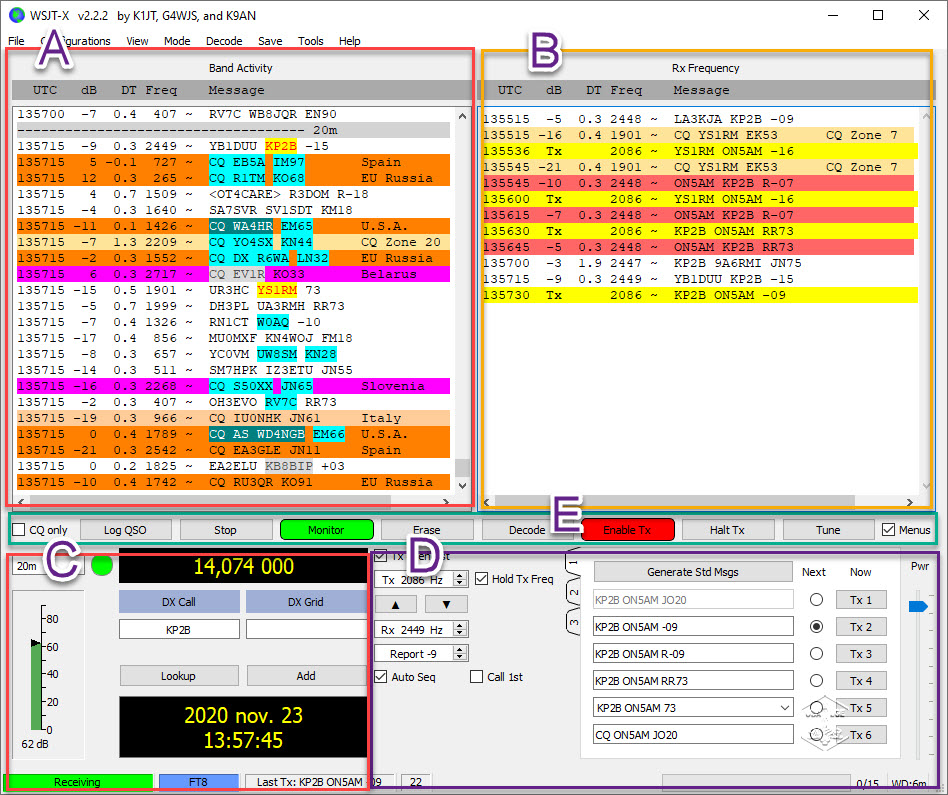Screen dimensions: 948x795
Task: Click the CQ WA4HR EM65 U.S.A. row
Action: pyautogui.click(x=233, y=226)
